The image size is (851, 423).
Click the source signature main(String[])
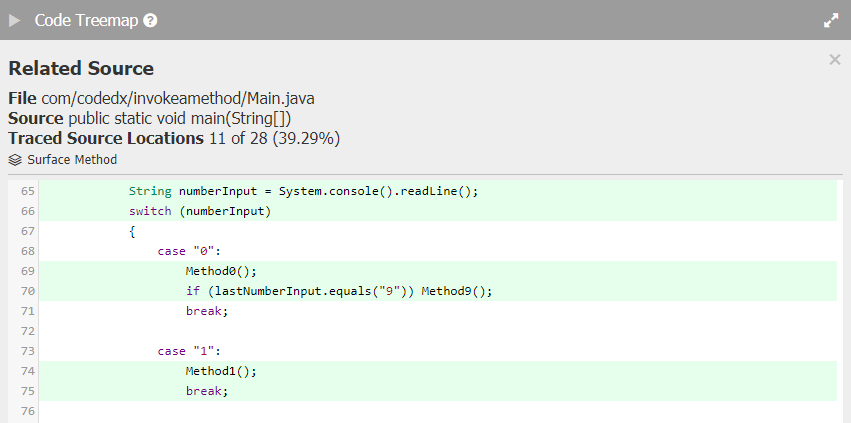[180, 118]
